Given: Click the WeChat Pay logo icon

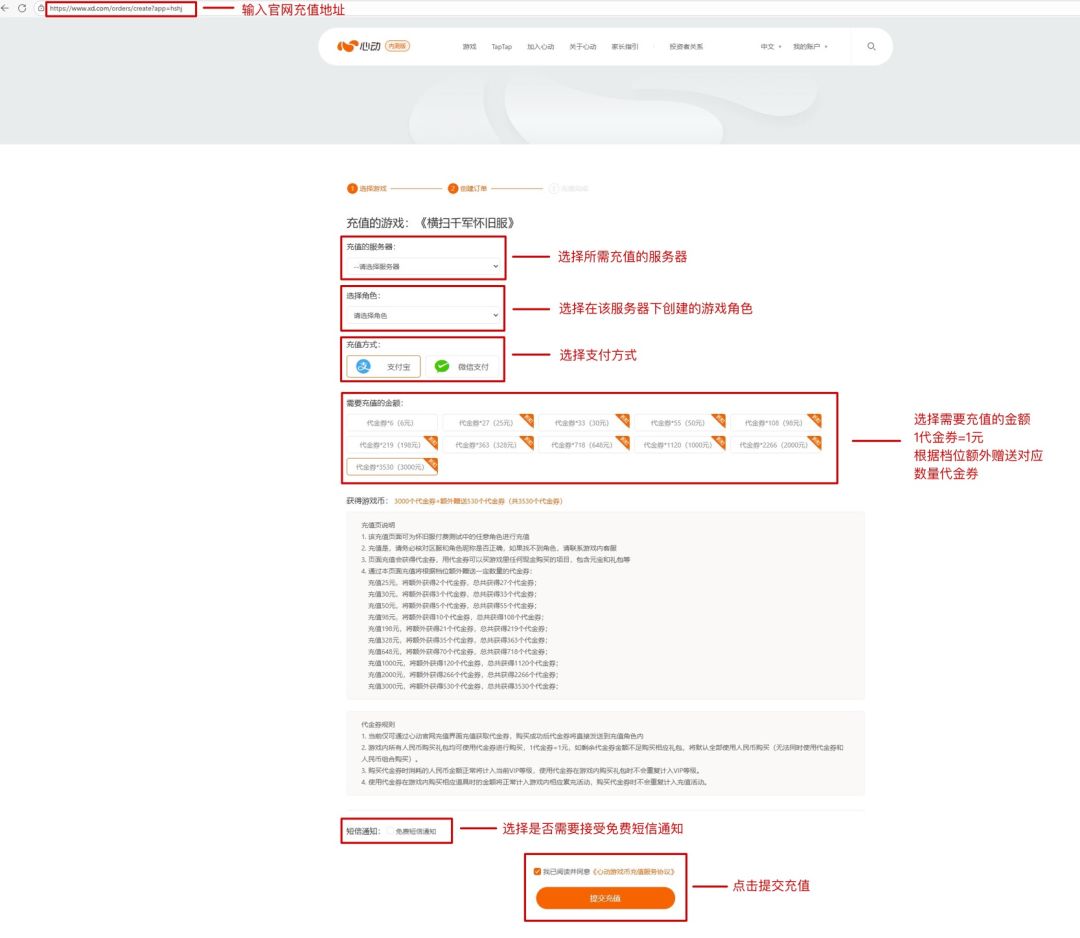Looking at the screenshot, I should point(442,366).
